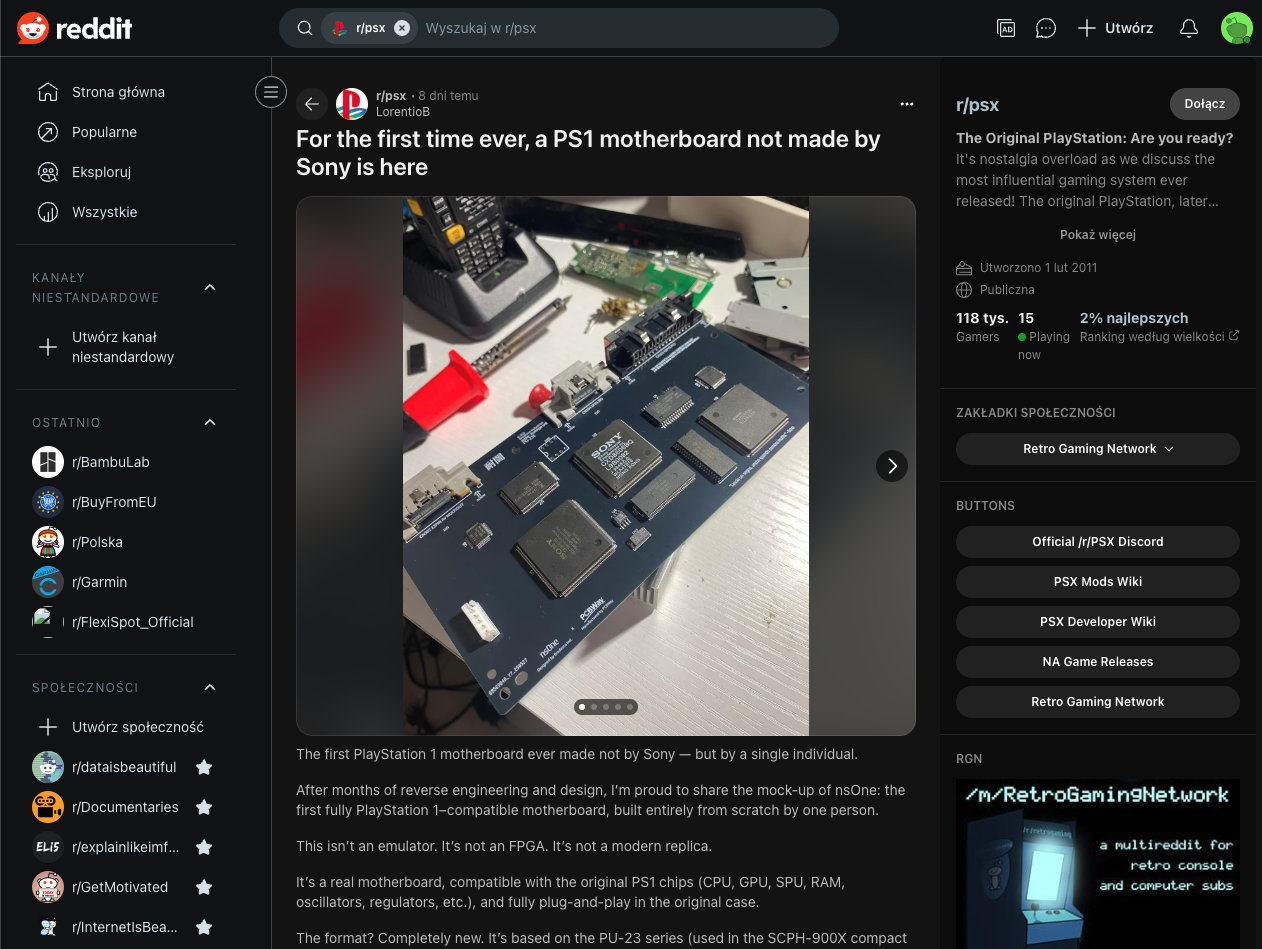
Task: Open notifications bell
Action: [x=1189, y=28]
